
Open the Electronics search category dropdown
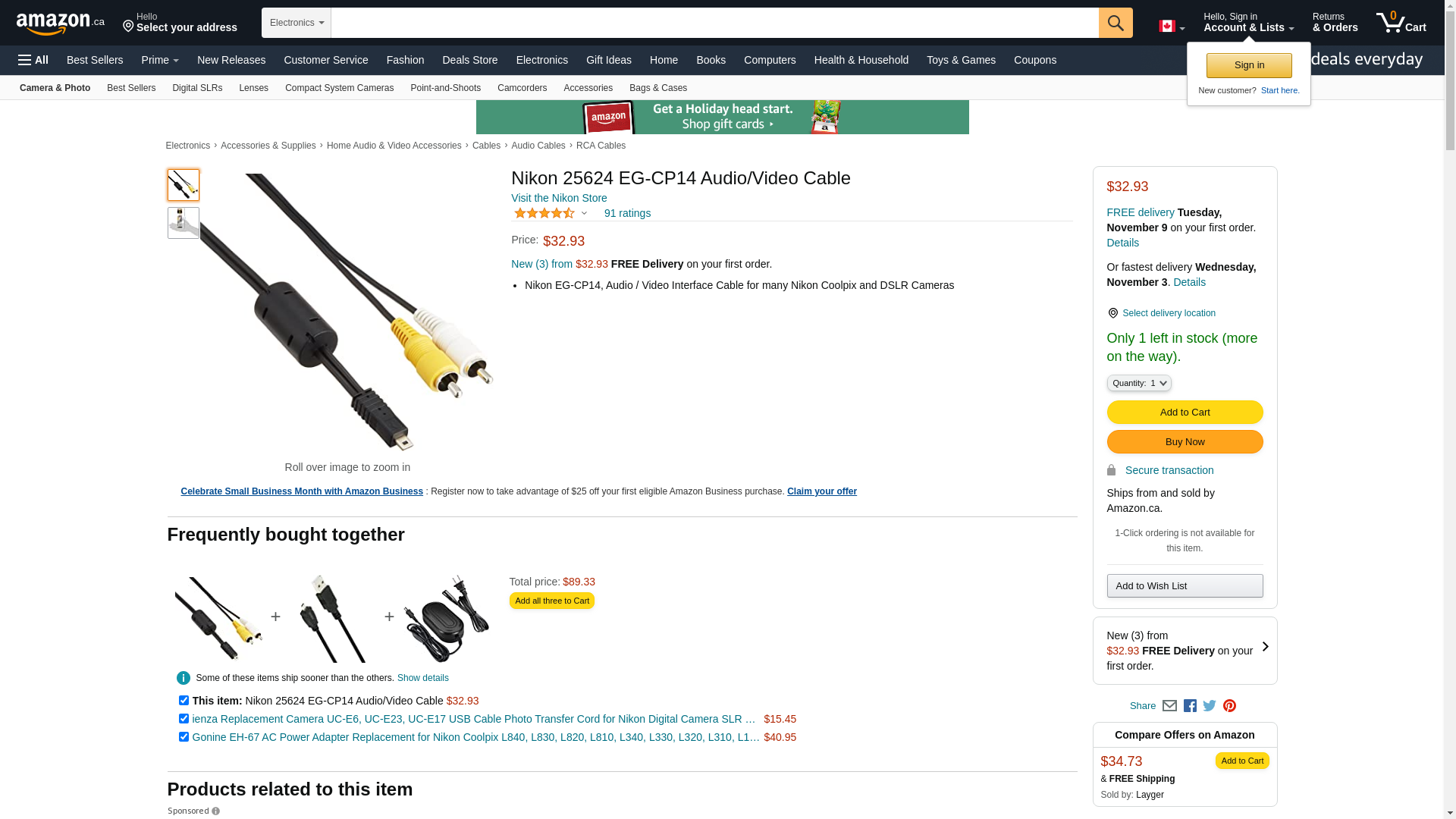coord(297,23)
